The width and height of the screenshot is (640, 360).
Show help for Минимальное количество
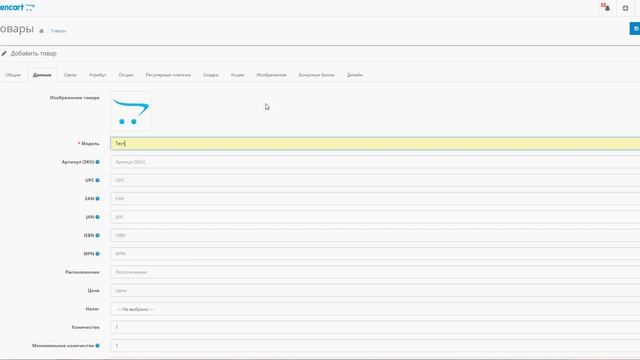coord(98,346)
